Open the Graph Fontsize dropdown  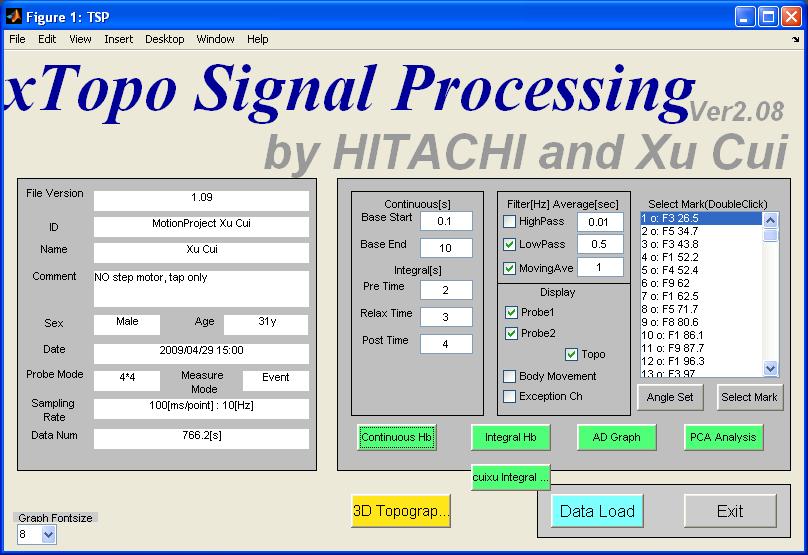(x=48, y=534)
